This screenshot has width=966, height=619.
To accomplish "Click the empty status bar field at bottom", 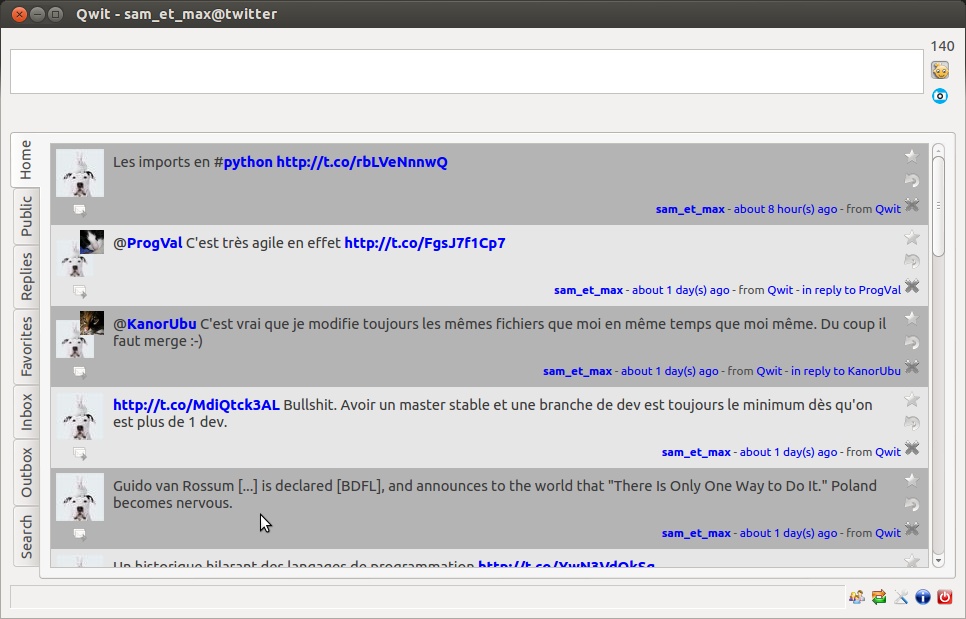I will click(x=427, y=597).
